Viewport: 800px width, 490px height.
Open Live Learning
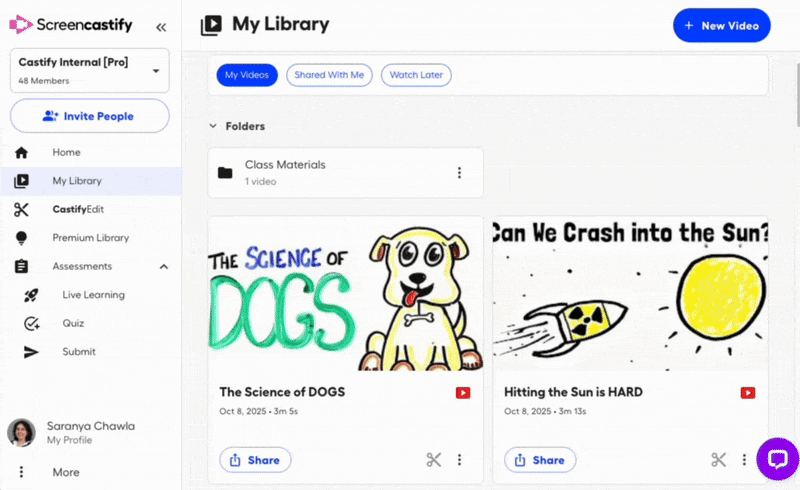pyautogui.click(x=93, y=295)
